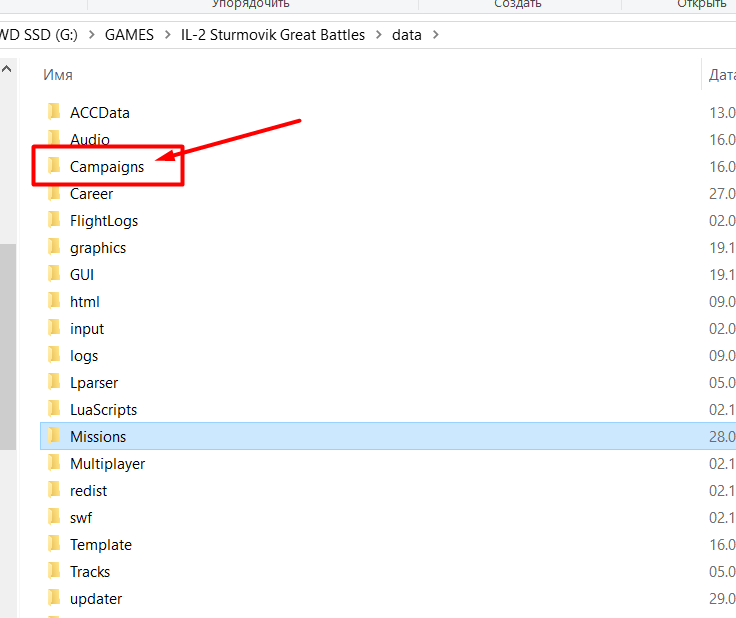Select the Tracks folder name
The height and width of the screenshot is (618, 736).
point(90,572)
